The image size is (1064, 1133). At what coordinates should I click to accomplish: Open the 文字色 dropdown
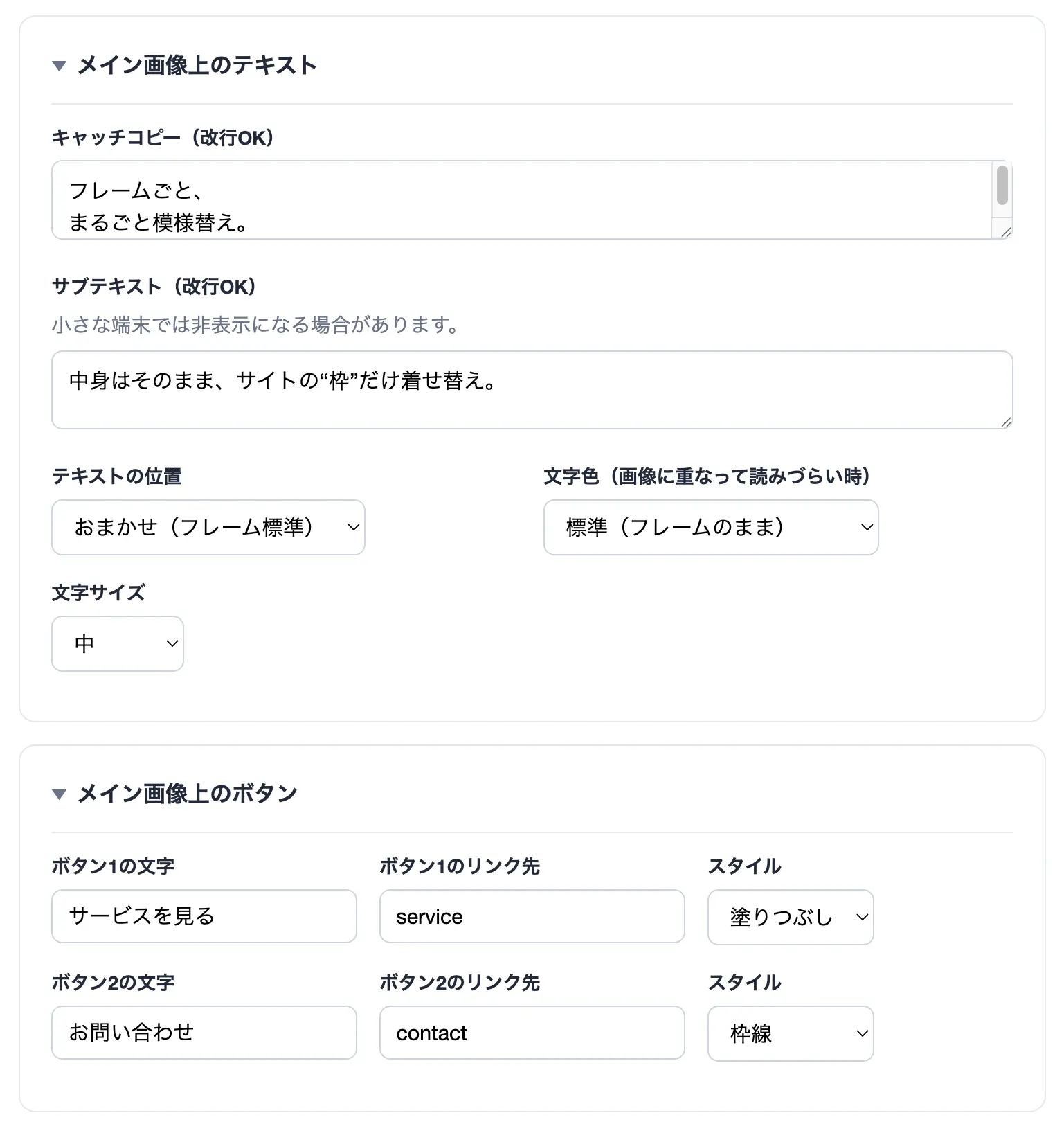(711, 528)
